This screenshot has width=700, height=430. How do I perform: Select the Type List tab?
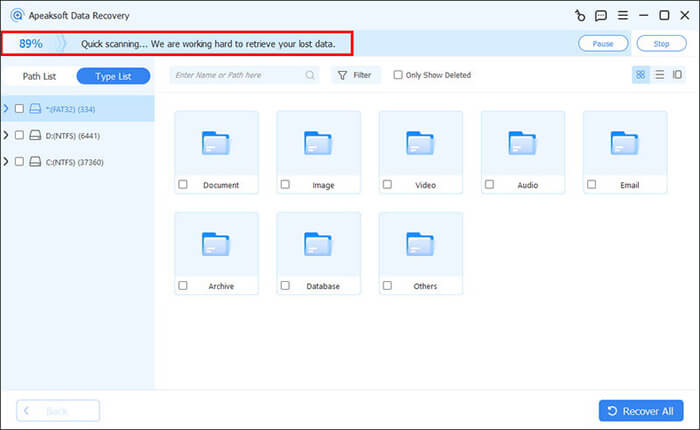click(x=113, y=76)
